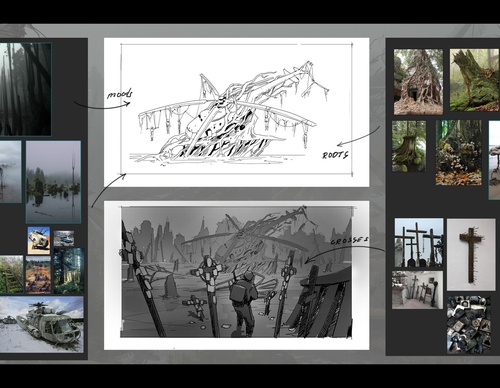500x388 pixels.
Task: Open the sunlit tall forest trees thumbnail
Action: [x=69, y=271]
